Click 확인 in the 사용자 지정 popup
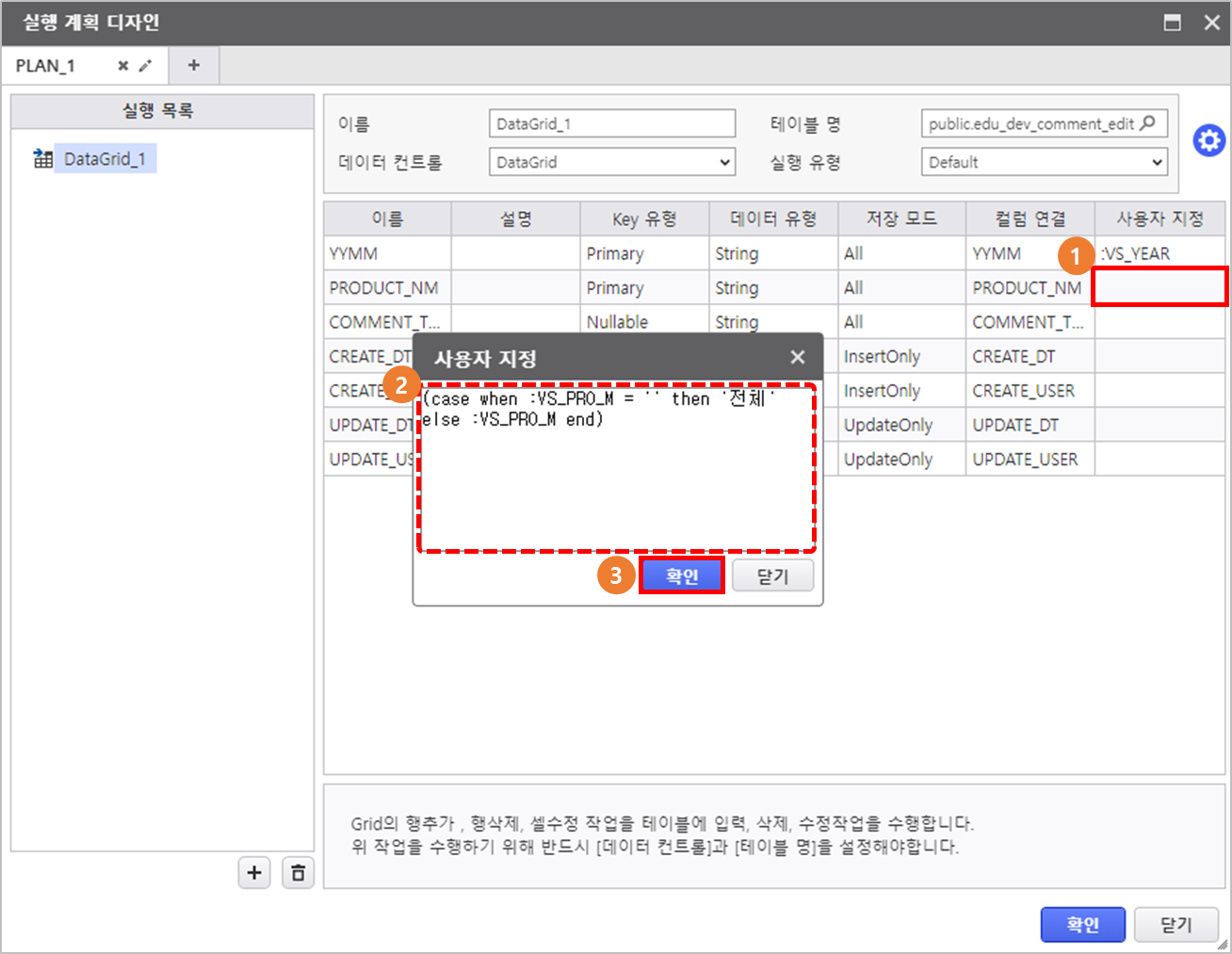The height and width of the screenshot is (954, 1232). click(x=682, y=576)
